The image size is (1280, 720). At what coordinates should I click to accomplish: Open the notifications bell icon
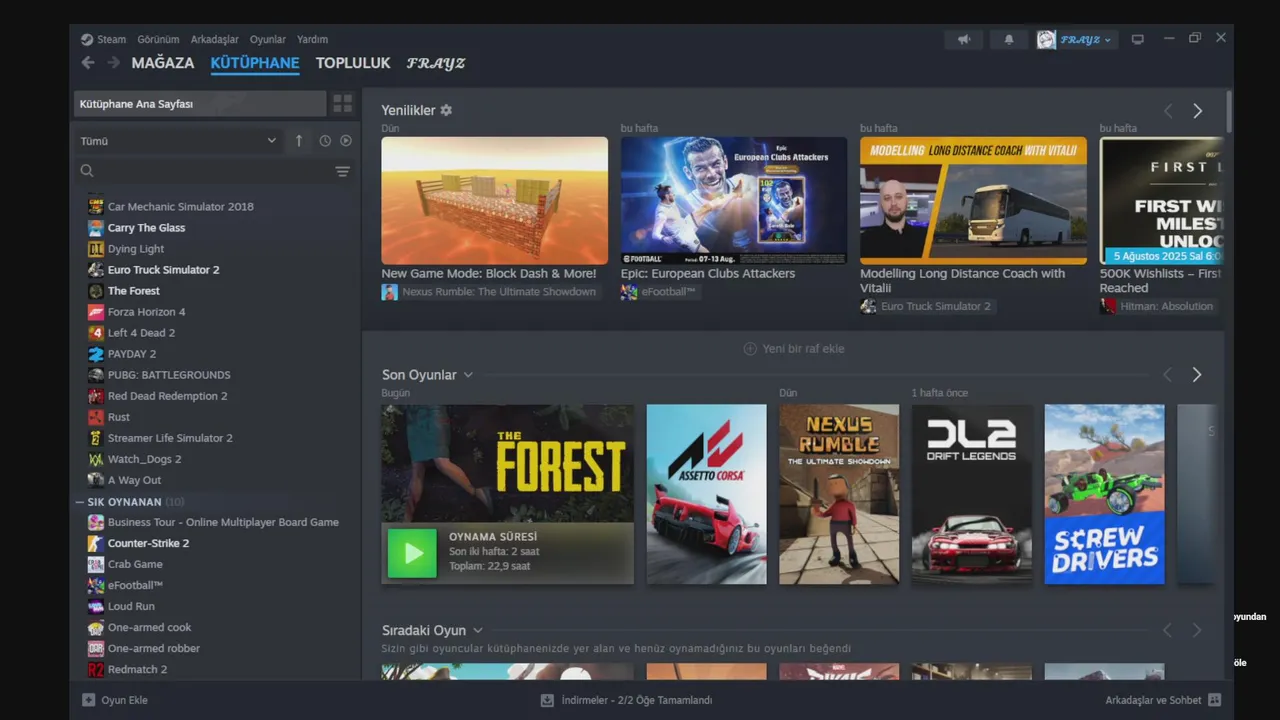[x=1009, y=39]
